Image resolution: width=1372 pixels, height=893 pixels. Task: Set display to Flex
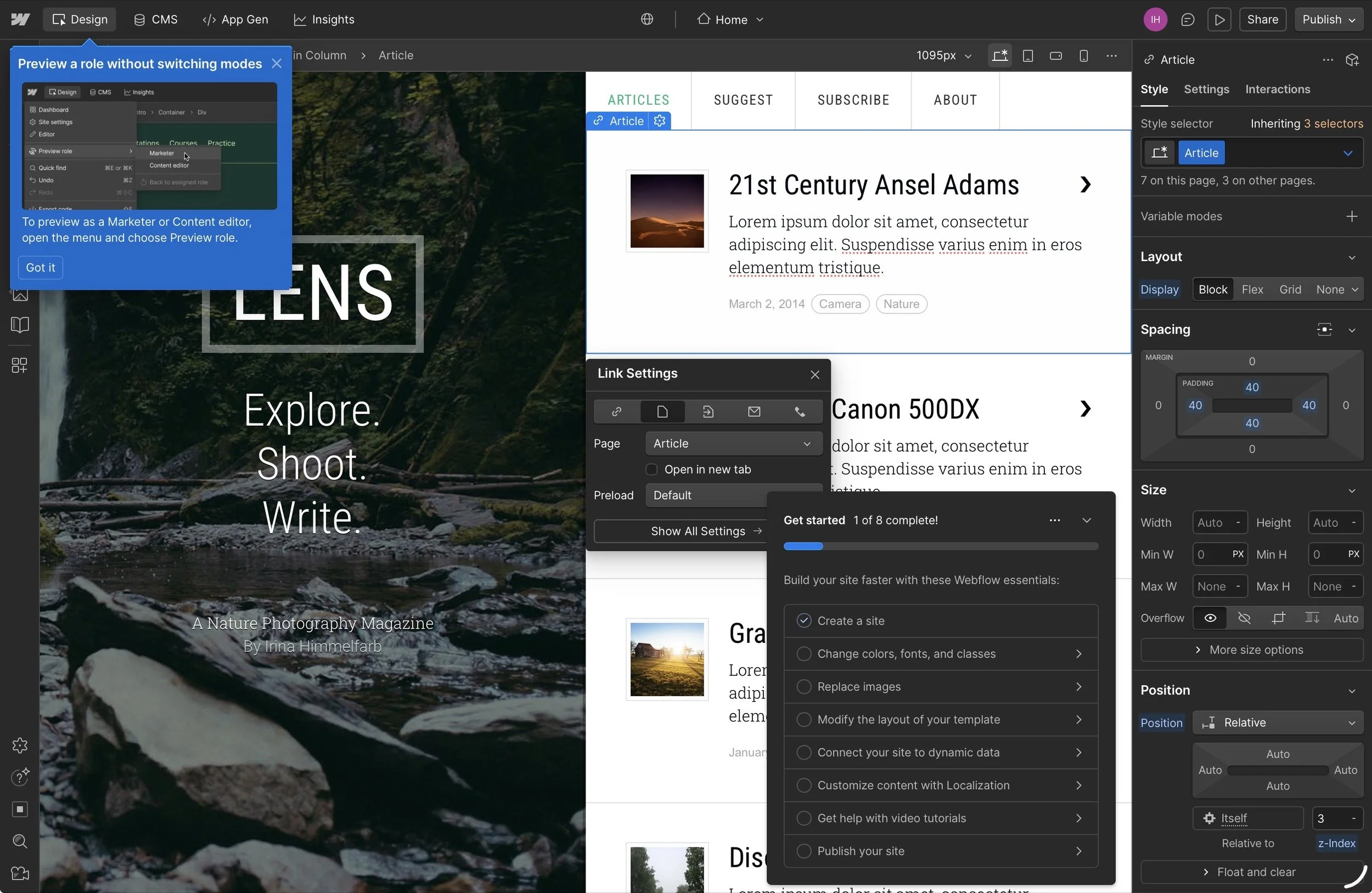(1252, 290)
